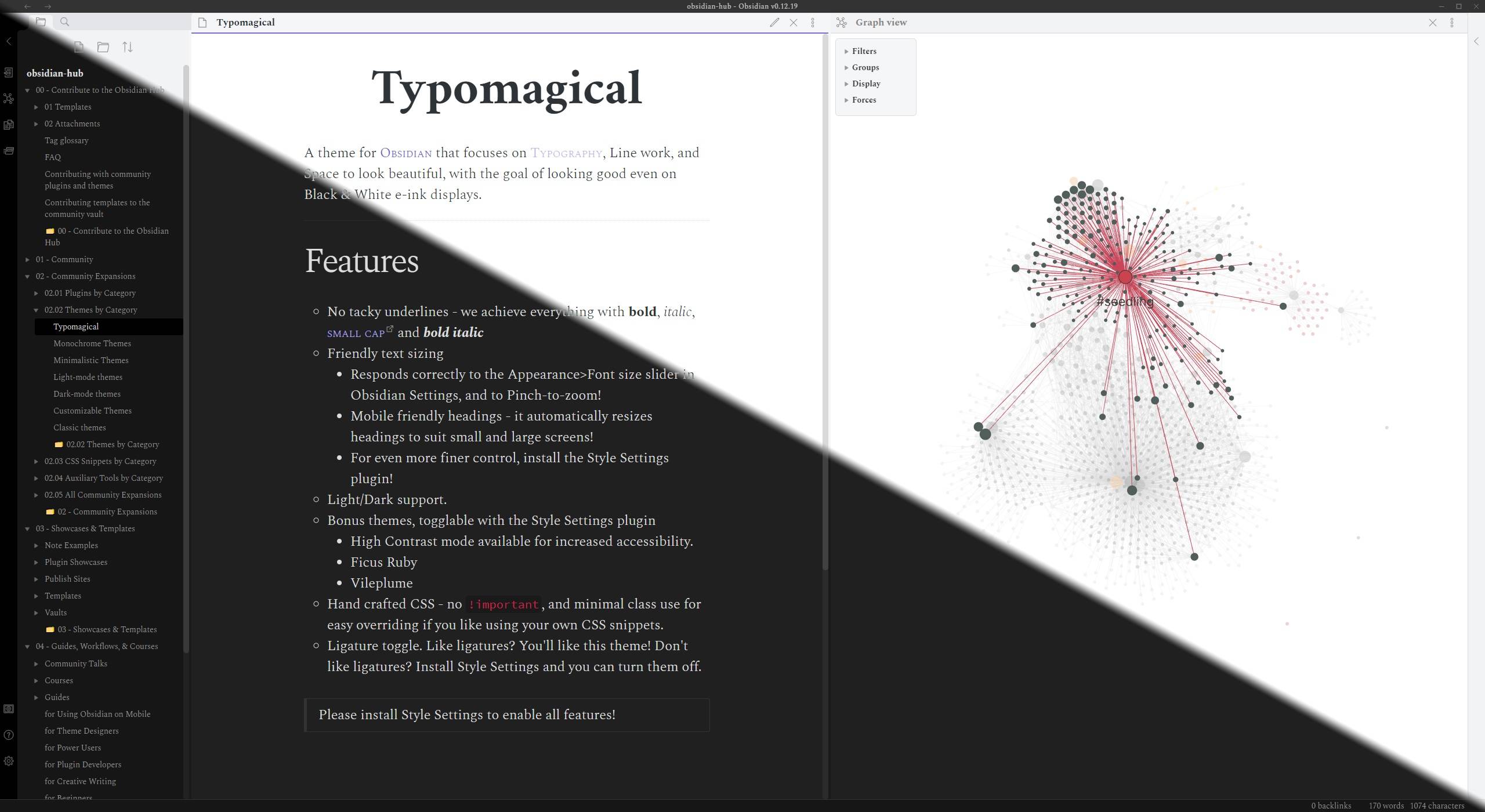The height and width of the screenshot is (812, 1485).
Task: Expand the 01 - Community folder
Action: 64,259
